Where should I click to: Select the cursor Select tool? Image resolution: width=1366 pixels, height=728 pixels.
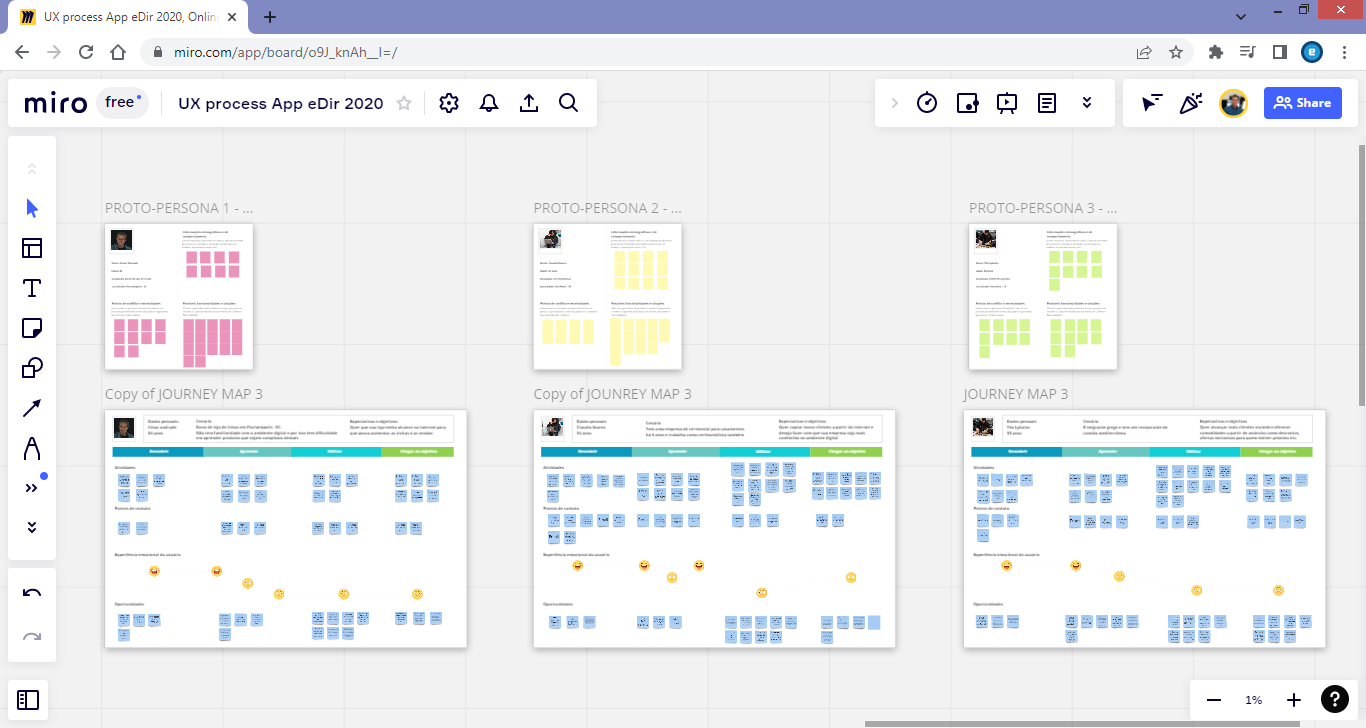point(32,208)
